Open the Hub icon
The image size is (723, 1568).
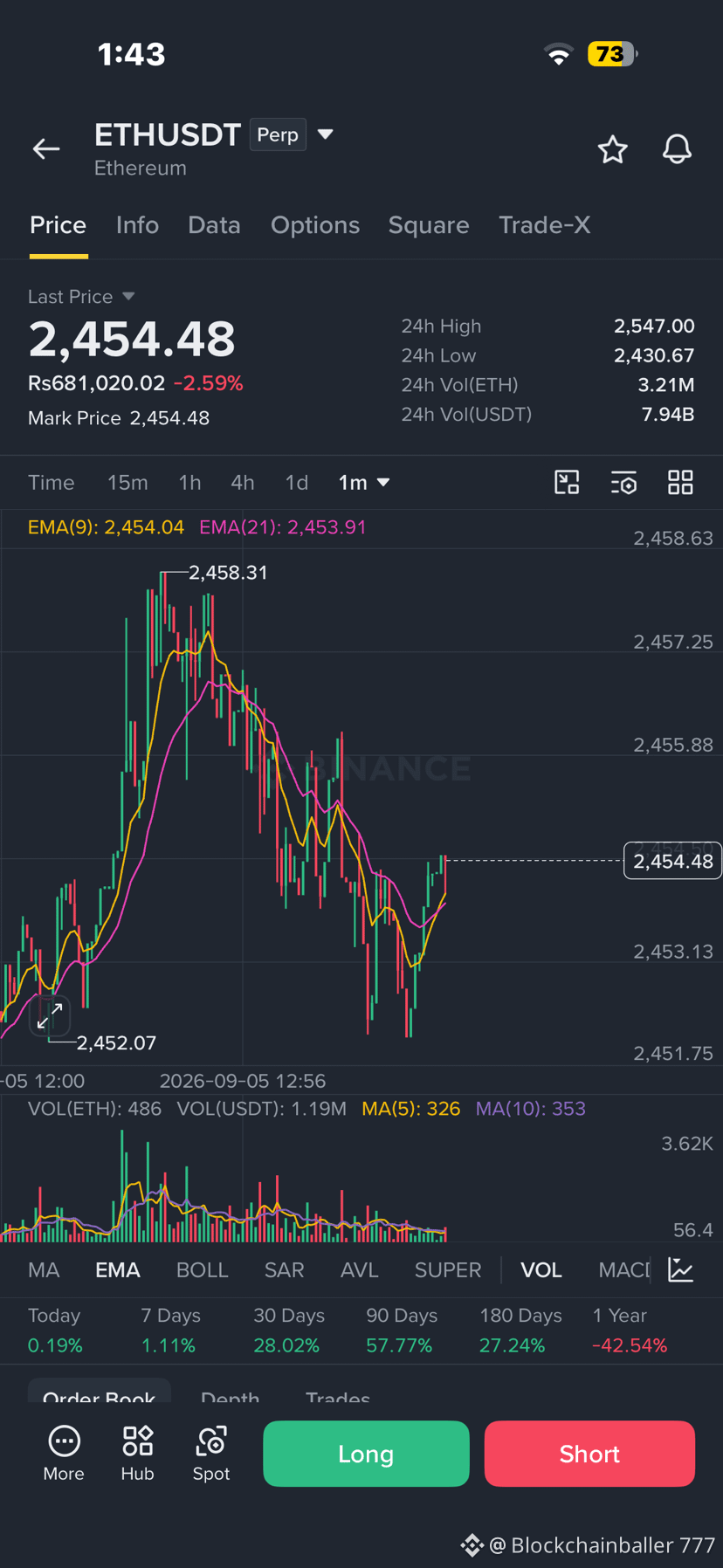(x=137, y=1454)
